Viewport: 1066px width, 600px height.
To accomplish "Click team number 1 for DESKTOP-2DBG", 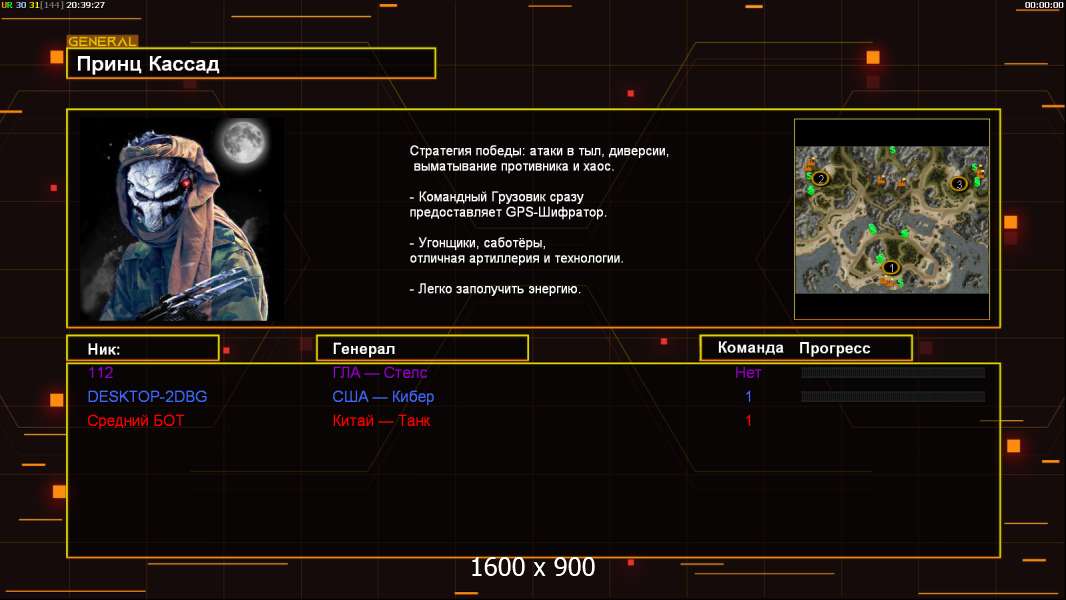I will pyautogui.click(x=749, y=396).
